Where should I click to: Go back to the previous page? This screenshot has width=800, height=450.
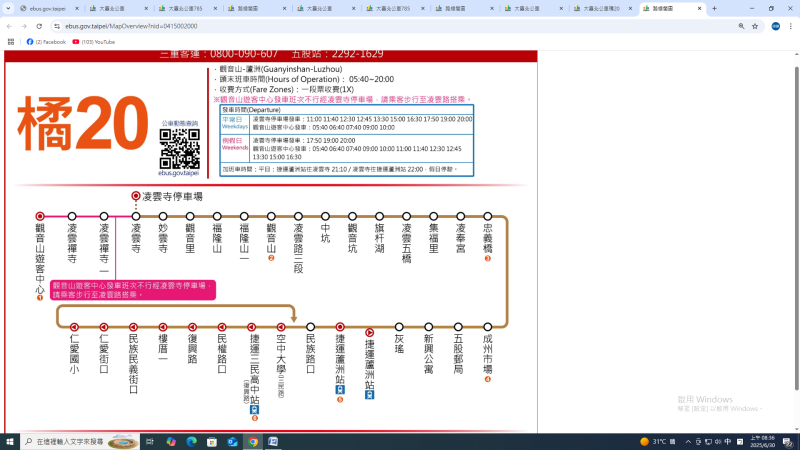9,26
